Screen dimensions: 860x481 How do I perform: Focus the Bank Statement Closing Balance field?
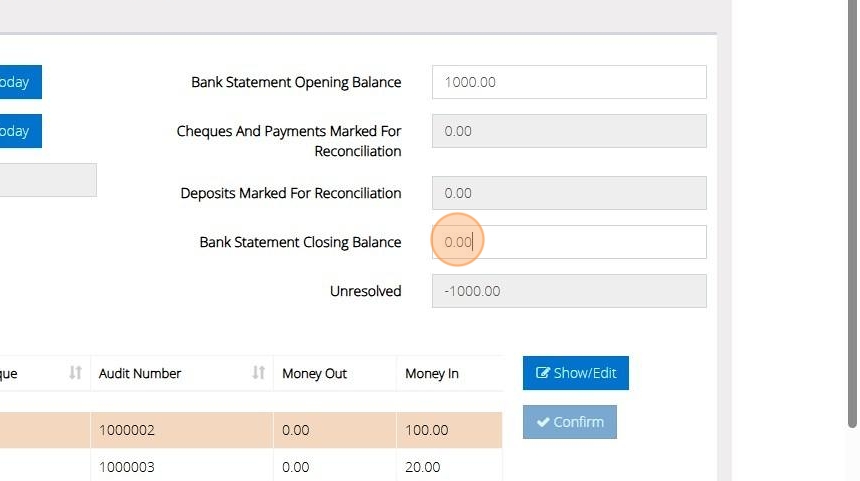coord(569,242)
